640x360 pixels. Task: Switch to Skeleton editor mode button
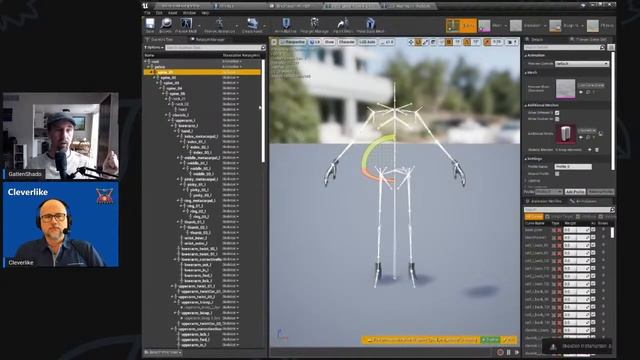(461, 25)
